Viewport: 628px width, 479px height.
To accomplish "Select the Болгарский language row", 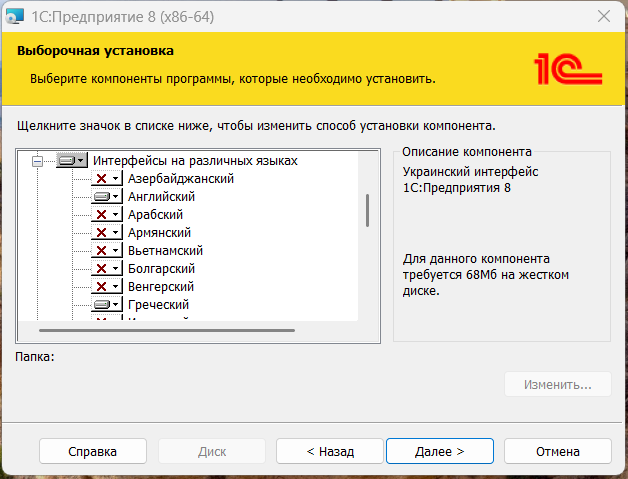I will (x=161, y=269).
